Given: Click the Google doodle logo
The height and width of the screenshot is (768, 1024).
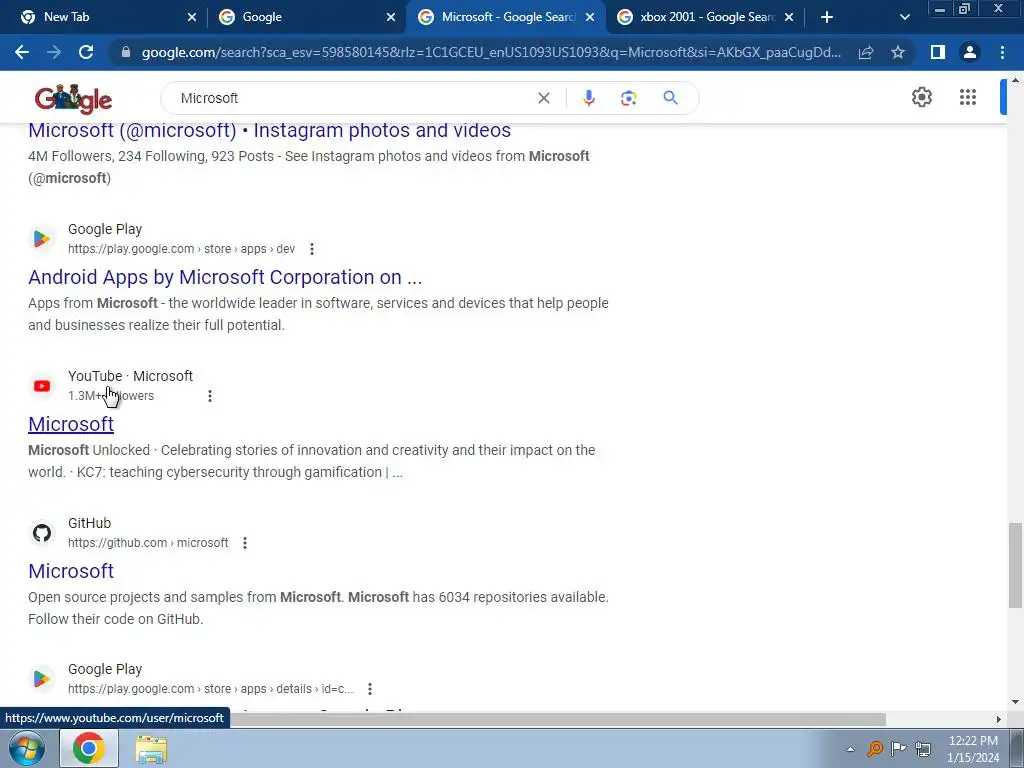Looking at the screenshot, I should (73, 99).
